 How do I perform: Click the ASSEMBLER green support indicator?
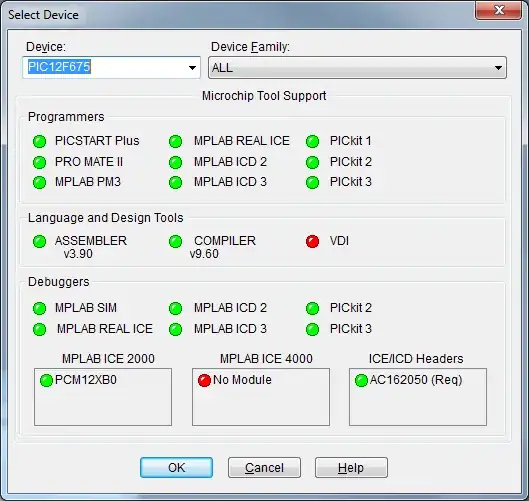click(x=39, y=241)
